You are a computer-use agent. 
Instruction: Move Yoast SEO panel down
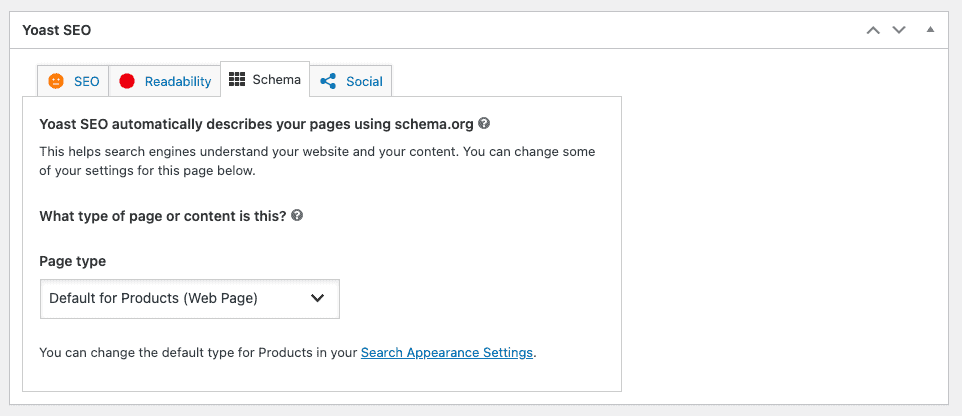(x=899, y=30)
